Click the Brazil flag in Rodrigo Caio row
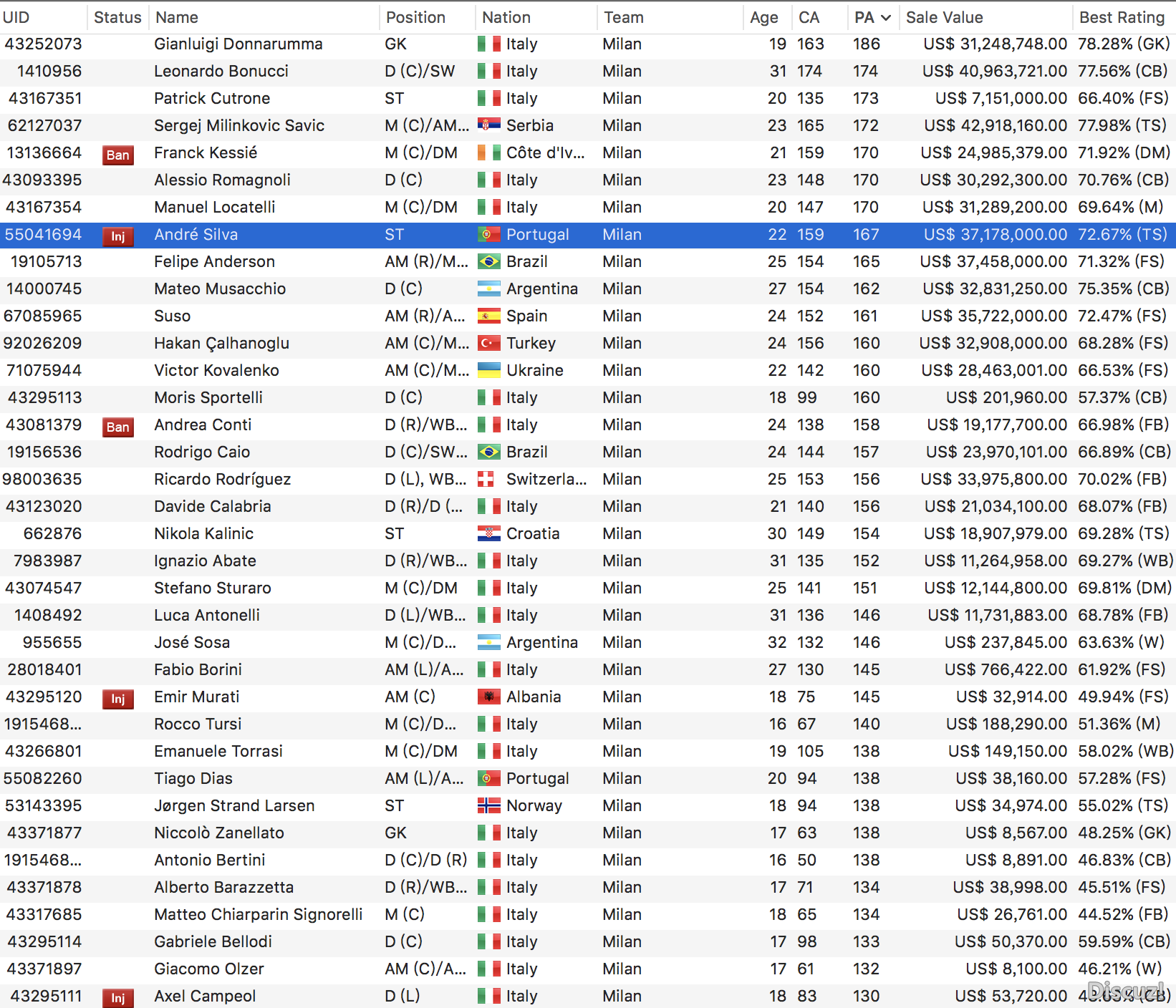The image size is (1176, 1008). coord(489,452)
